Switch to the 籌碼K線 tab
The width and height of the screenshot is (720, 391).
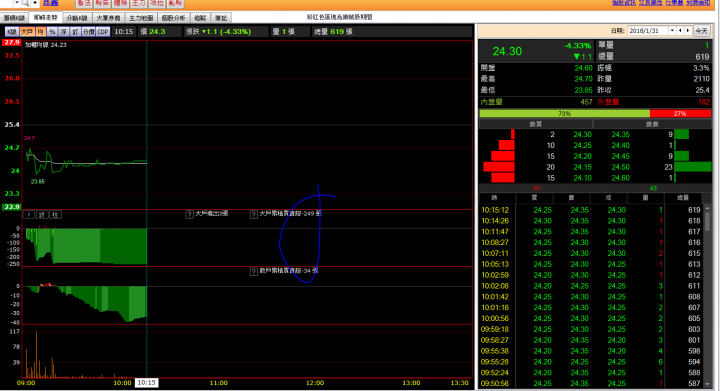tap(14, 18)
